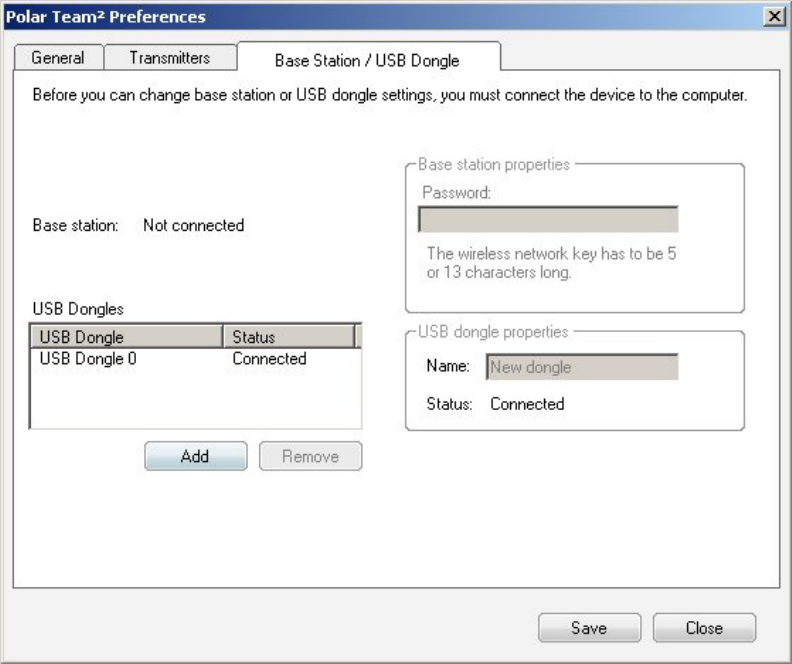Click the Status column header
The image size is (792, 664).
[x=289, y=337]
